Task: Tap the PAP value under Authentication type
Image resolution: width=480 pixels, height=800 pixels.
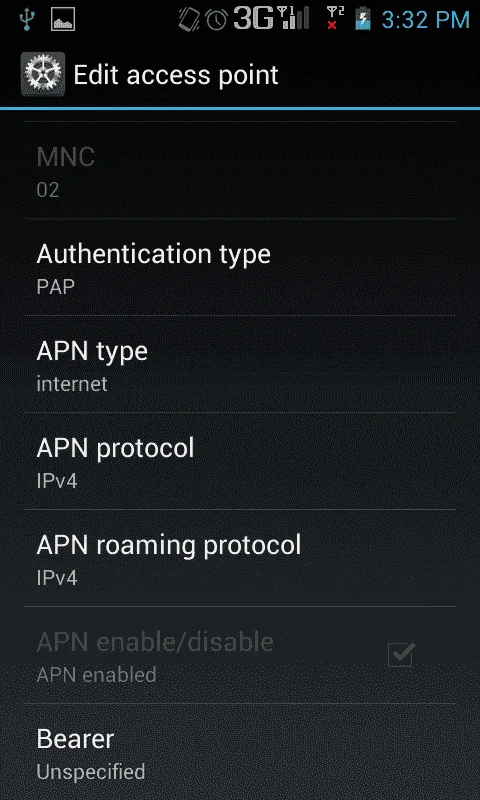Action: click(56, 287)
